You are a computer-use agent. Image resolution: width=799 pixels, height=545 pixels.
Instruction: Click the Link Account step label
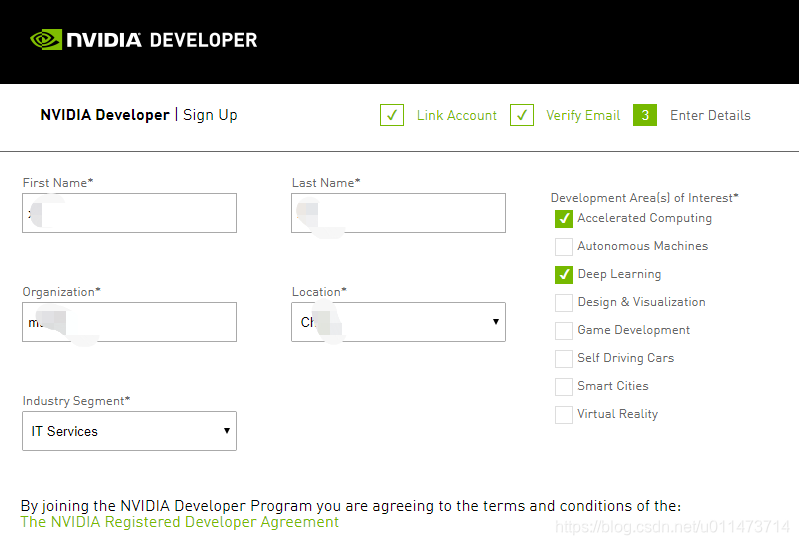pos(457,116)
